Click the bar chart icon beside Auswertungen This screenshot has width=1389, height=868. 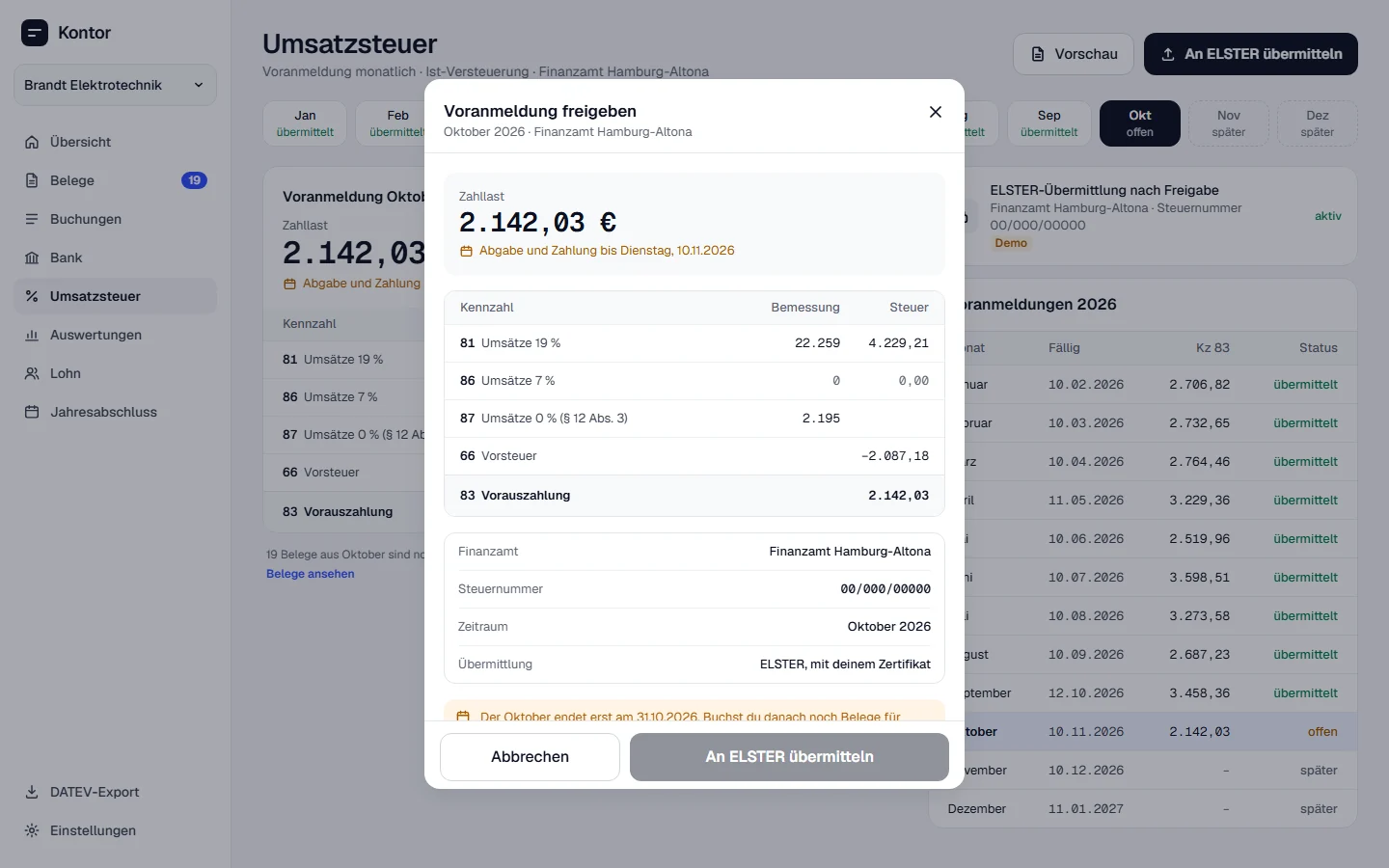(x=32, y=335)
